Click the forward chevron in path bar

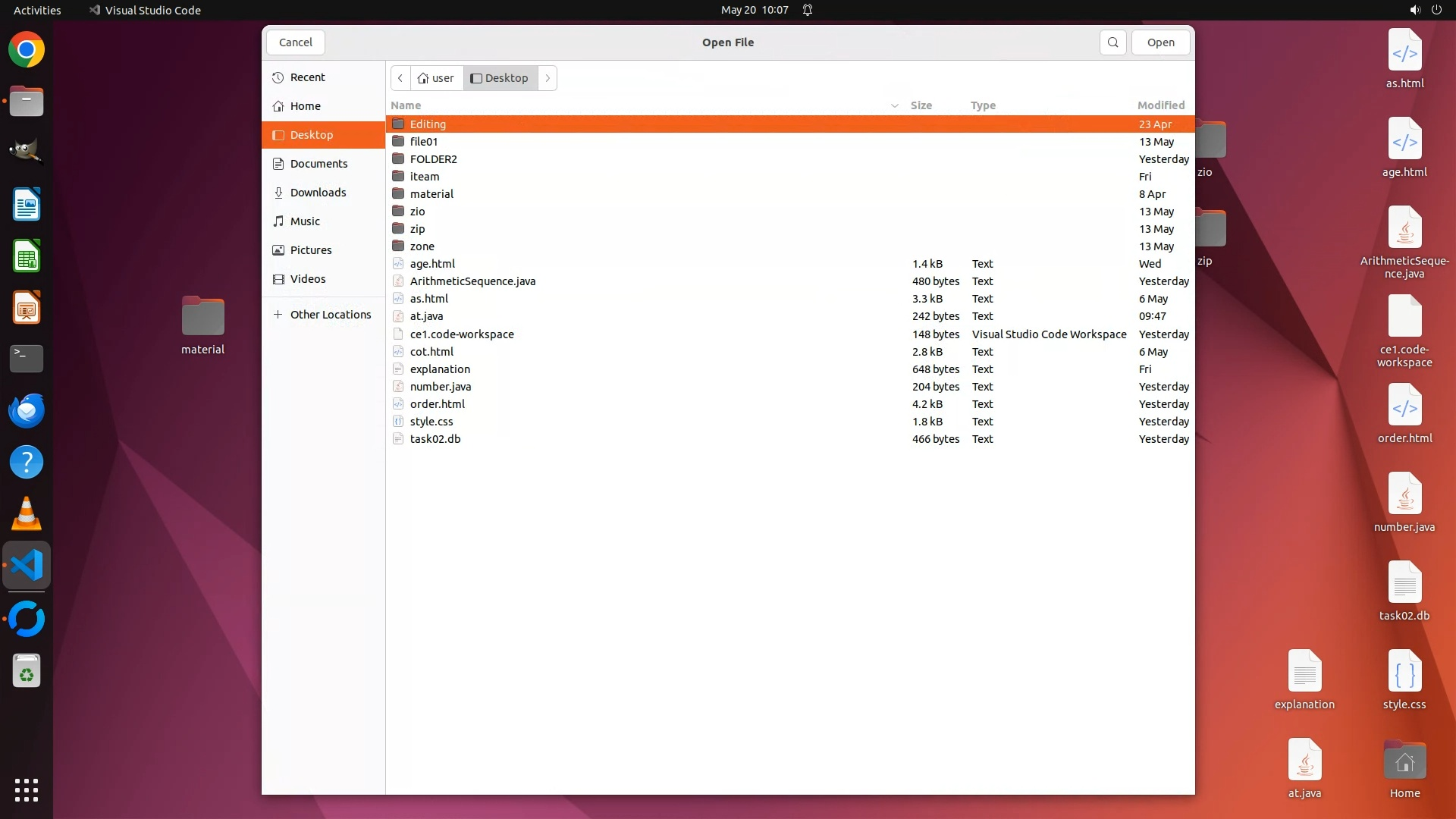[548, 78]
